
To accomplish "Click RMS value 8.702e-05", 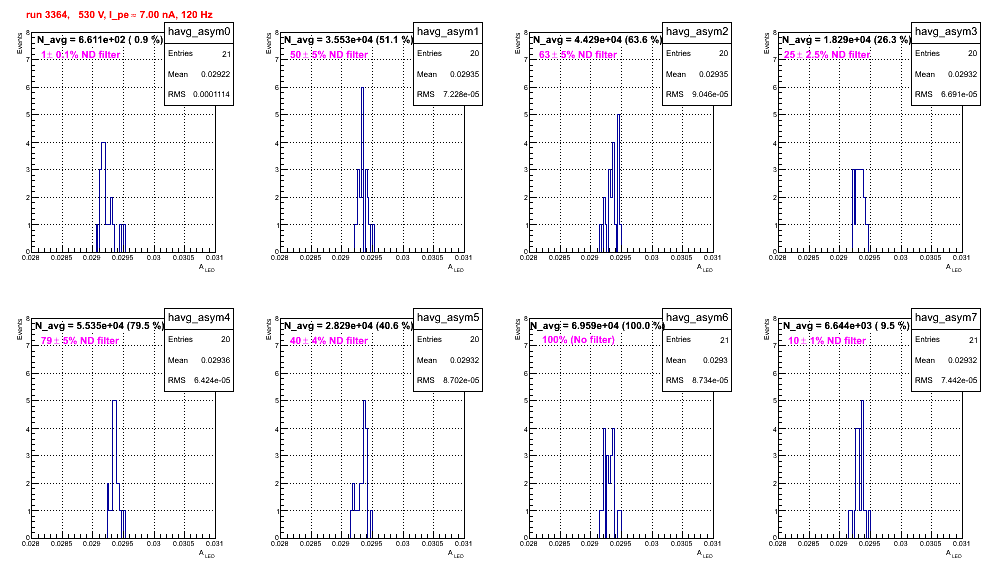I will (461, 381).
